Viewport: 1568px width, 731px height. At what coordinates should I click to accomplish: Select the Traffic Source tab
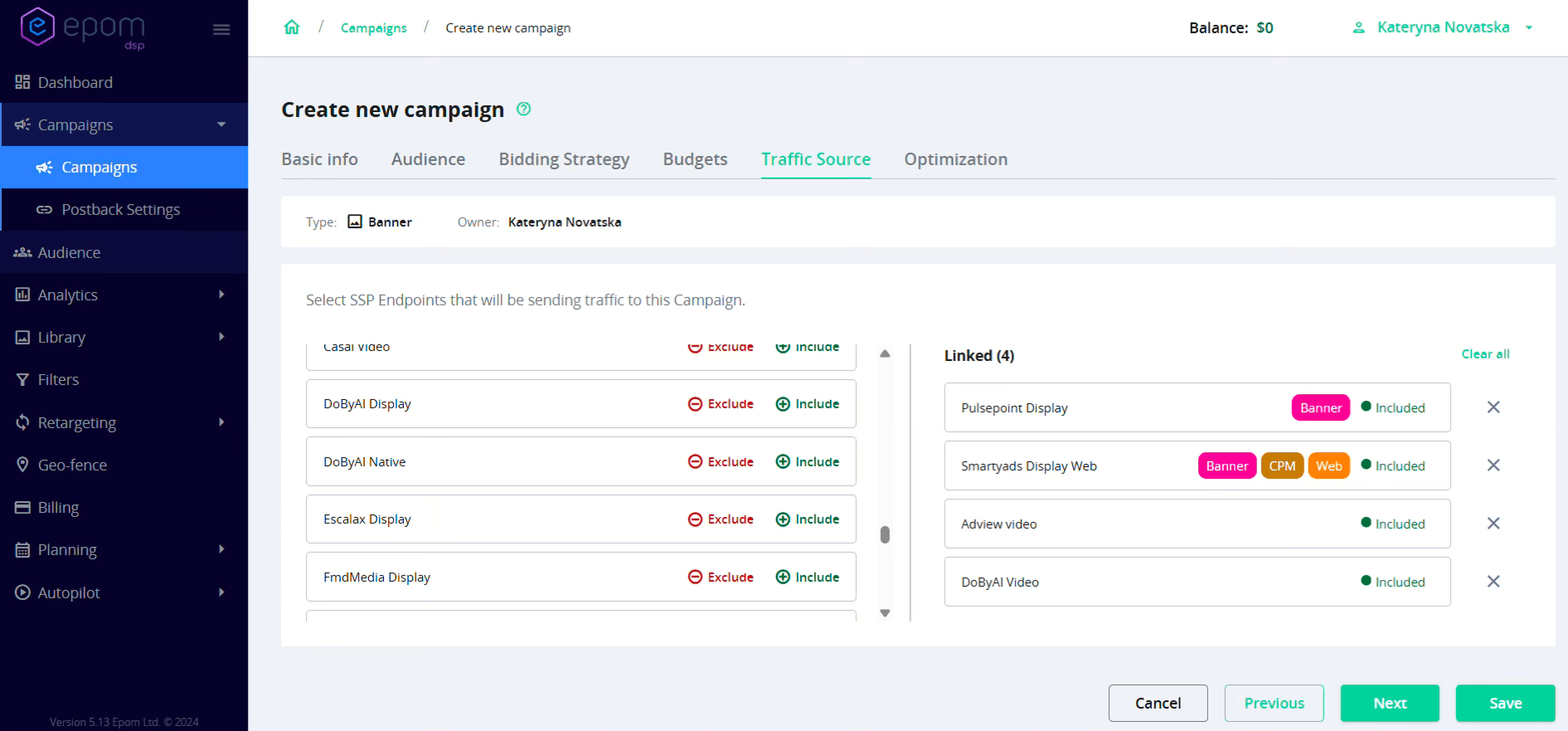point(816,159)
